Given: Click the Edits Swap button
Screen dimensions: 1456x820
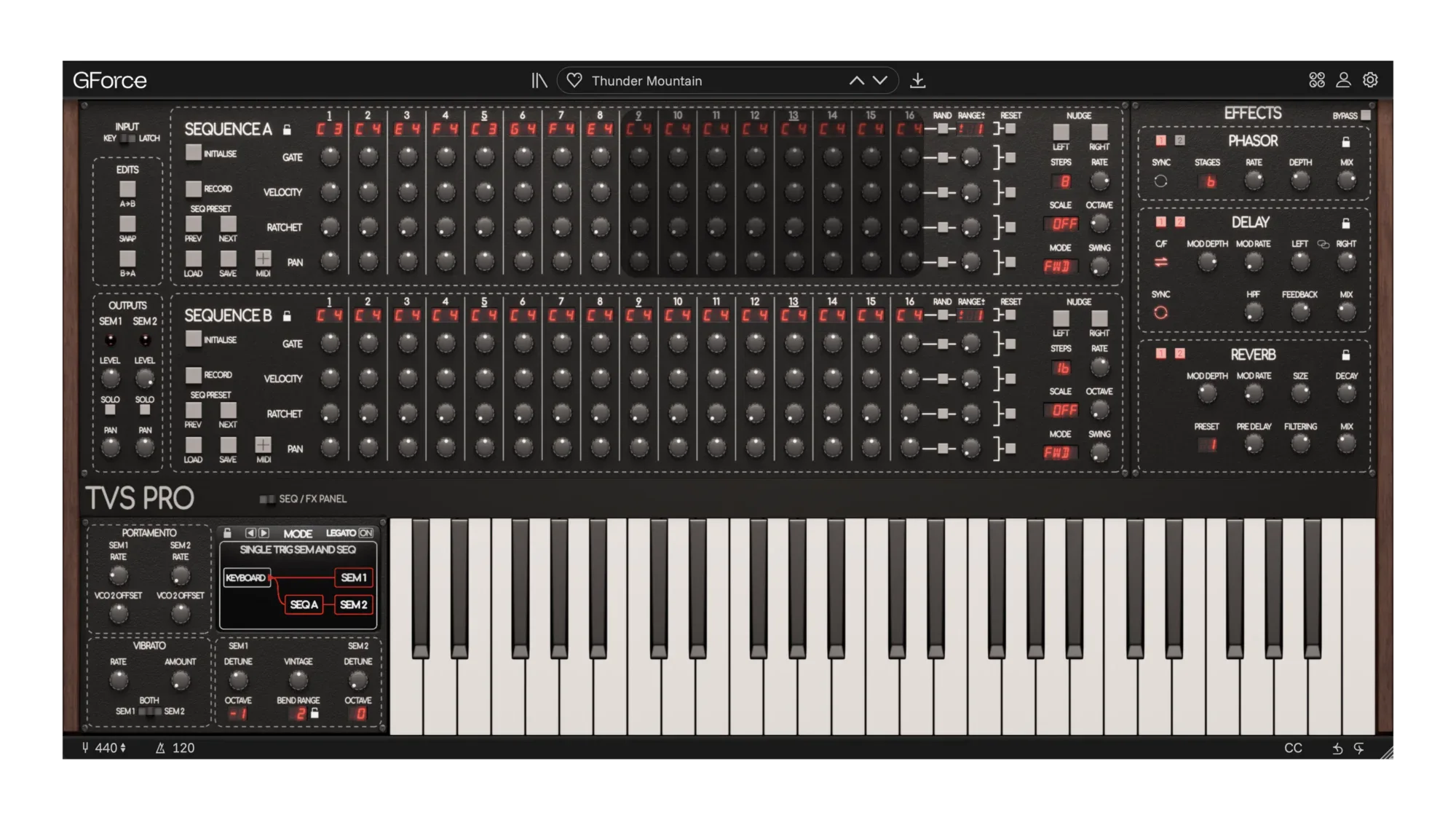Looking at the screenshot, I should (x=127, y=224).
